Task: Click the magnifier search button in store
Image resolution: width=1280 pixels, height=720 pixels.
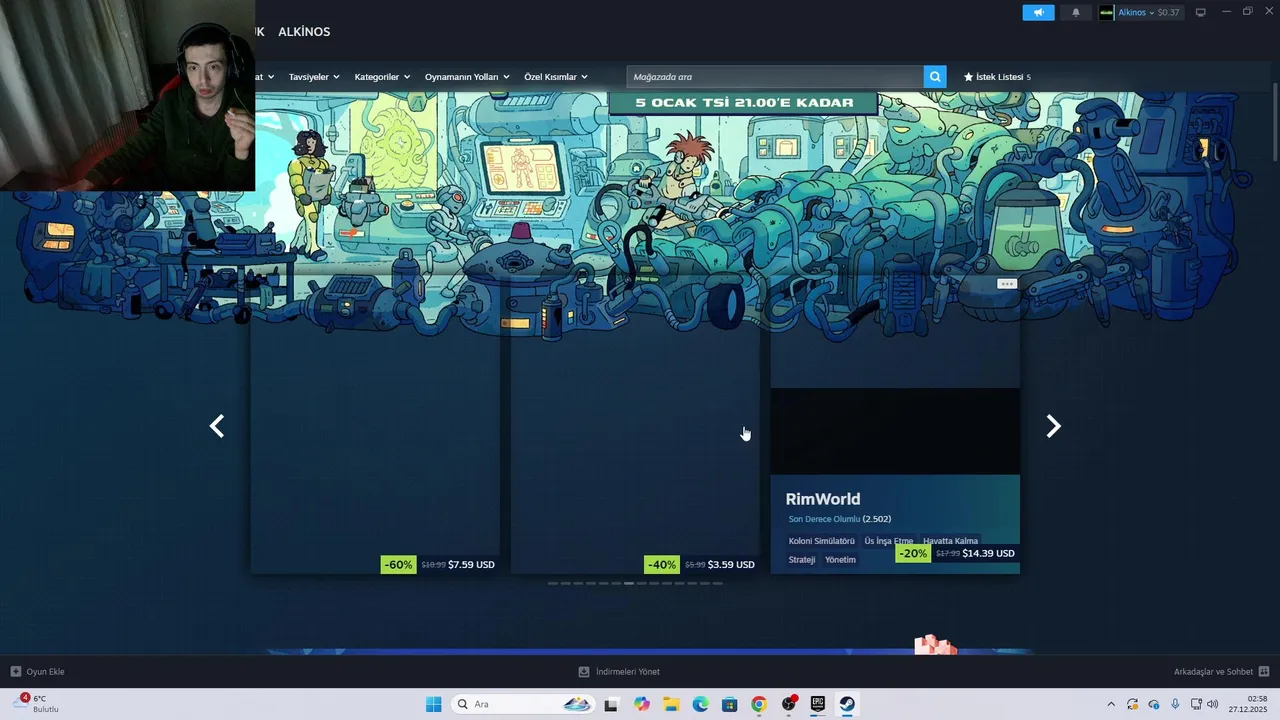Action: 935,77
